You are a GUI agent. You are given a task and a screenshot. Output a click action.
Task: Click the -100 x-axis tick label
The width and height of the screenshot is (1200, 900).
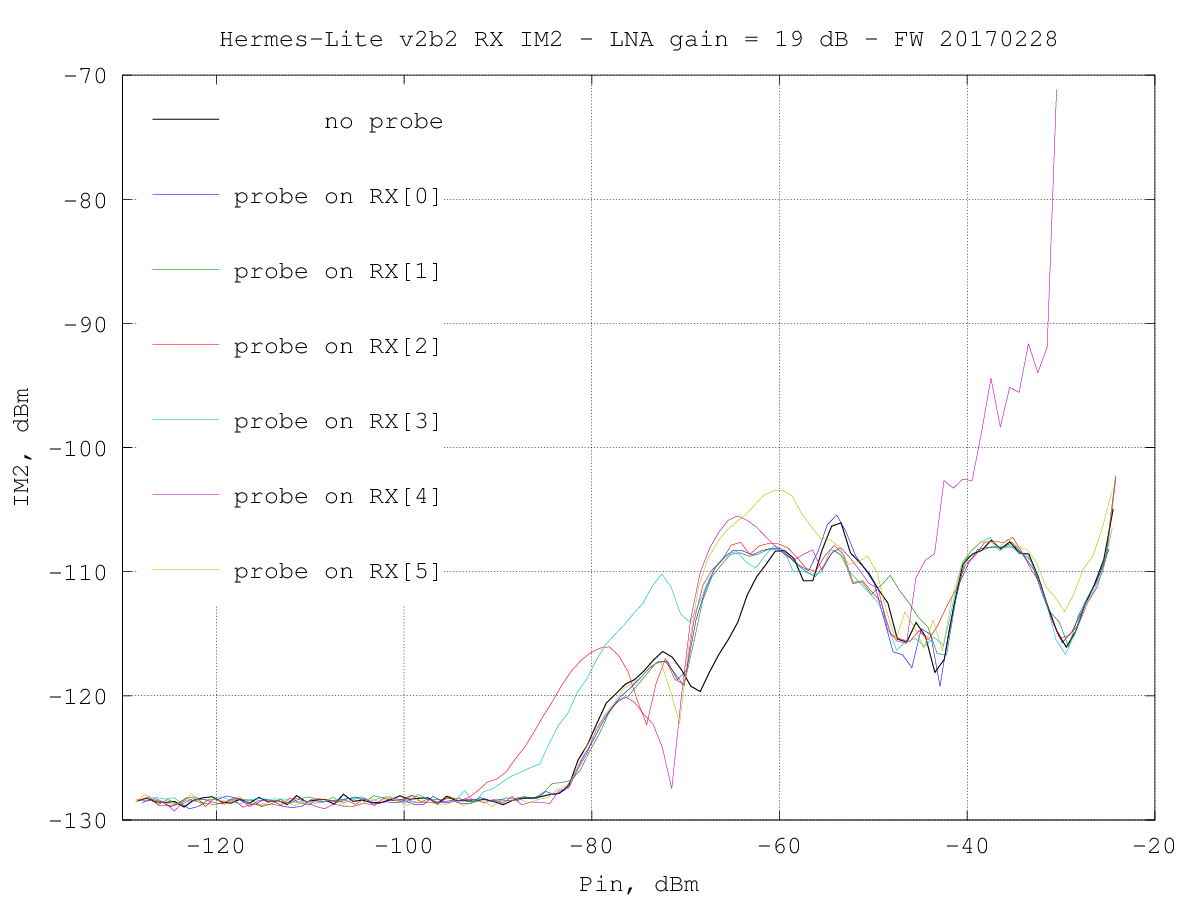tap(404, 846)
